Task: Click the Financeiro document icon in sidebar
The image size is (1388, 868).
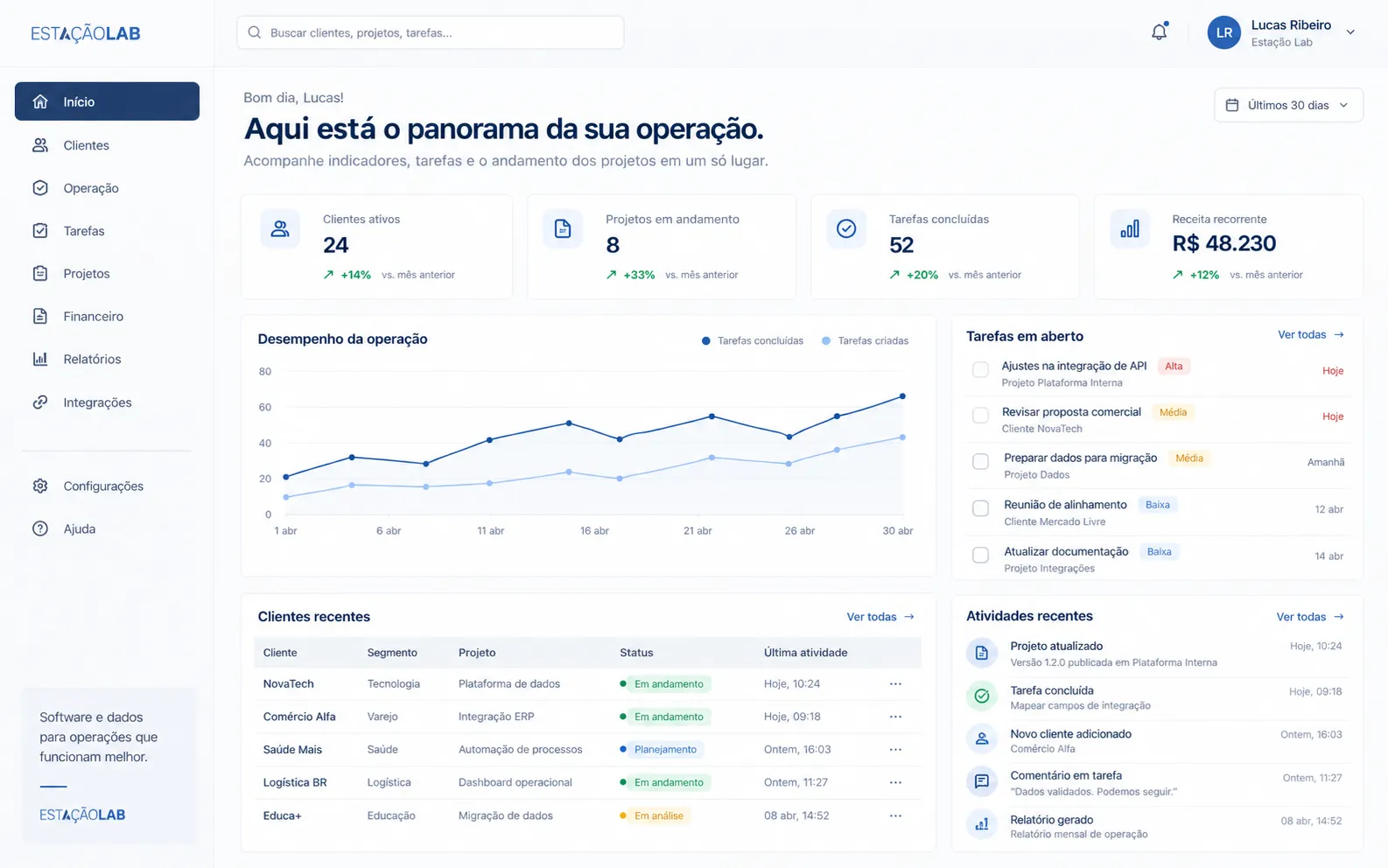Action: pyautogui.click(x=40, y=316)
